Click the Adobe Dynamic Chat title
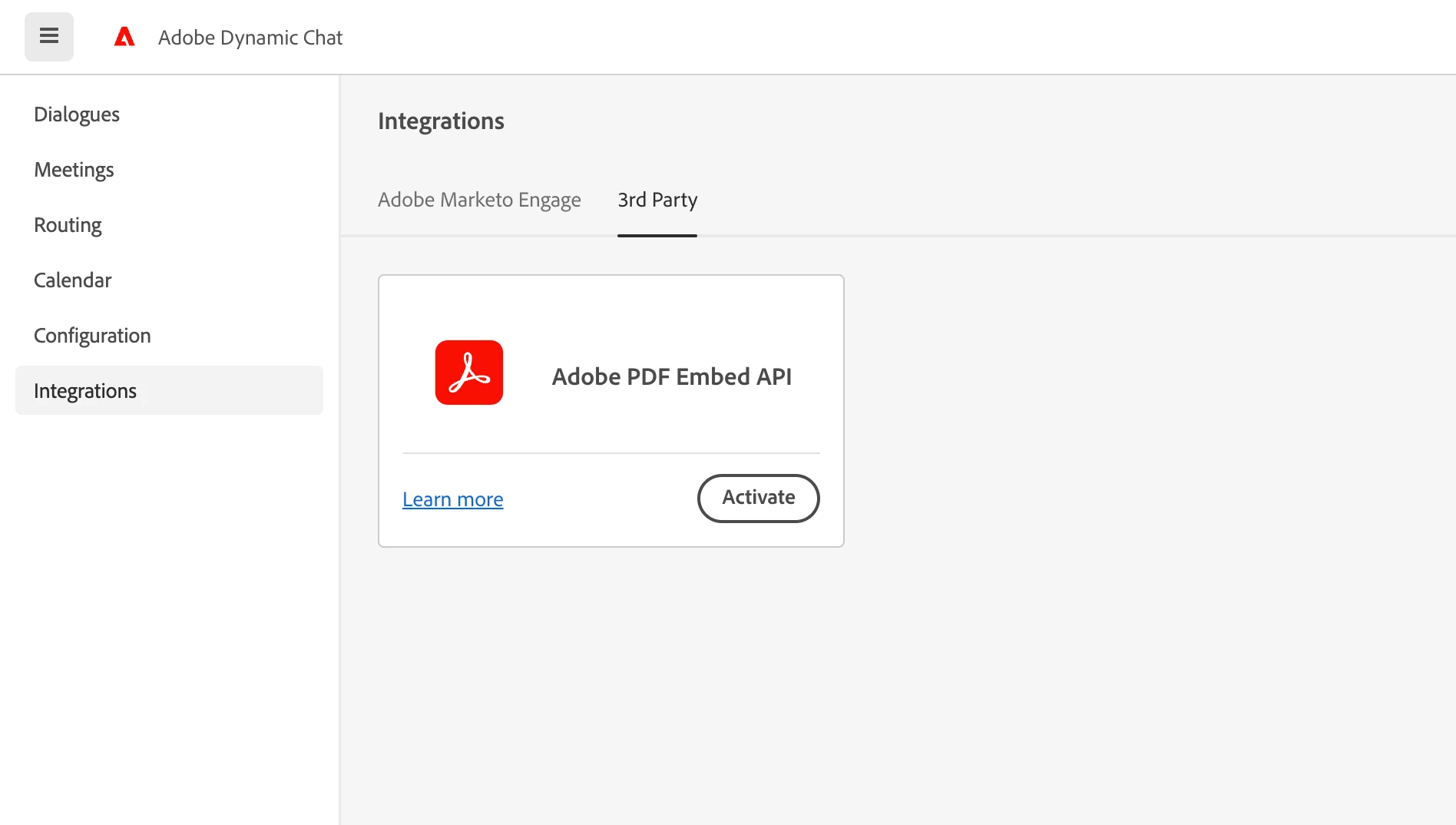This screenshot has width=1456, height=825. click(250, 38)
